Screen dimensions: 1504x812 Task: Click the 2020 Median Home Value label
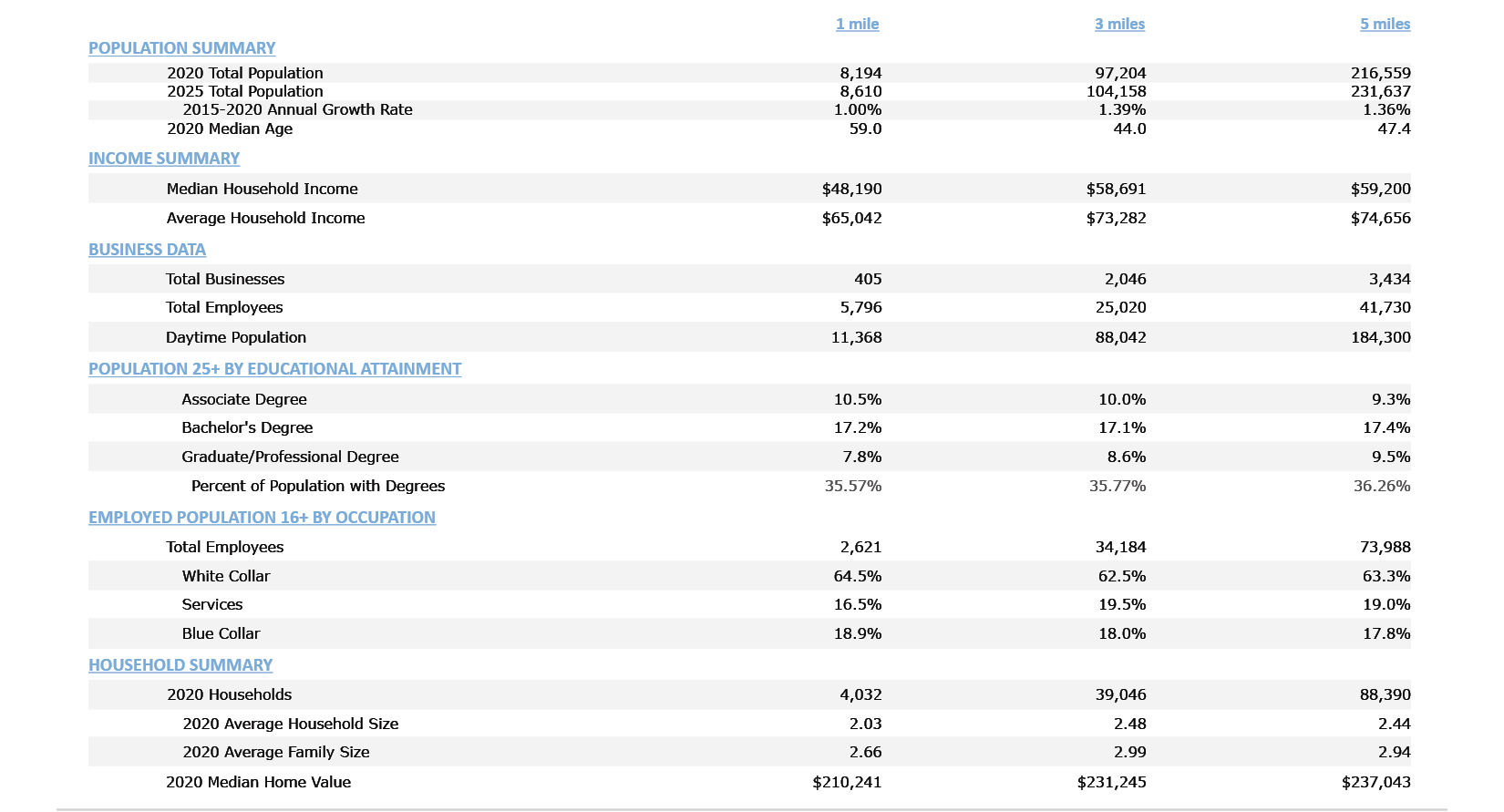coord(258,782)
